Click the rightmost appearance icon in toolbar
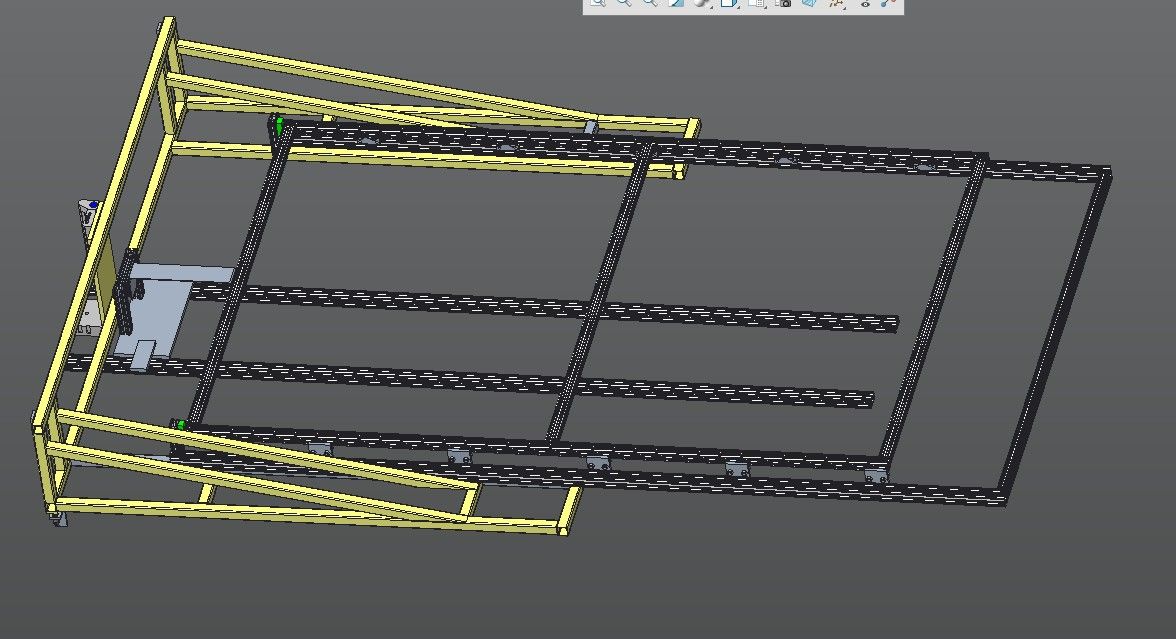Image resolution: width=1176 pixels, height=639 pixels. [888, 4]
